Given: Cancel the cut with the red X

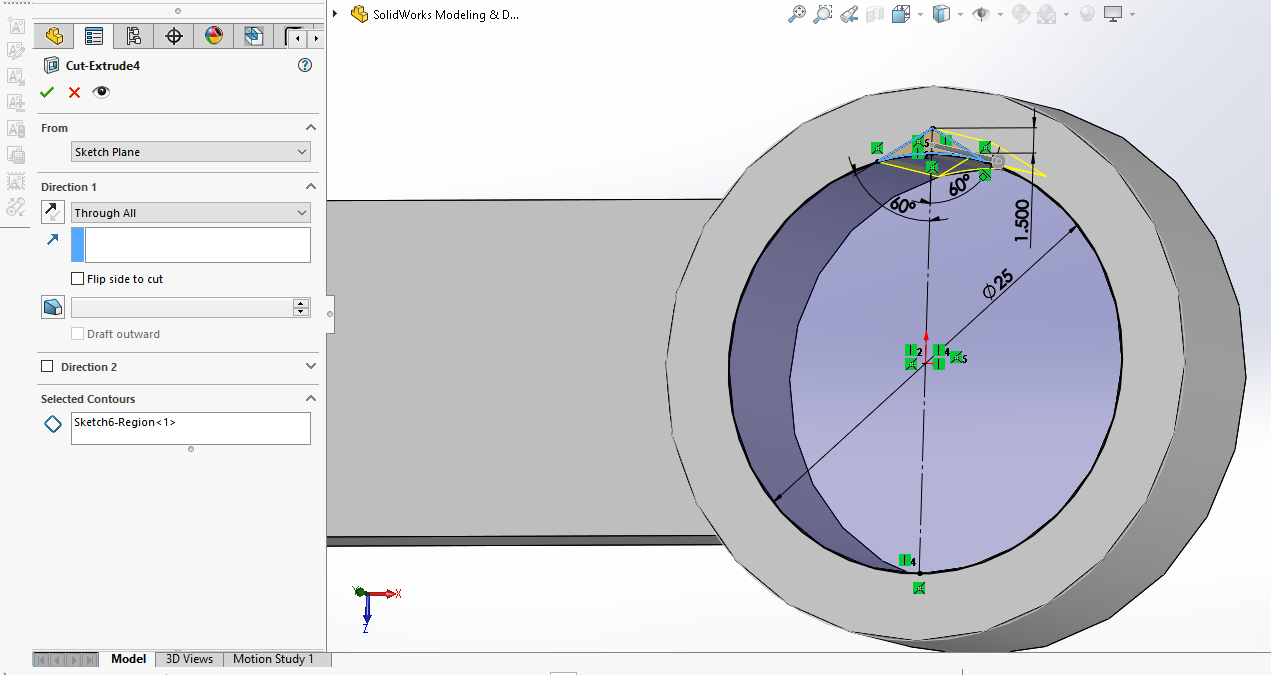Looking at the screenshot, I should (x=74, y=92).
